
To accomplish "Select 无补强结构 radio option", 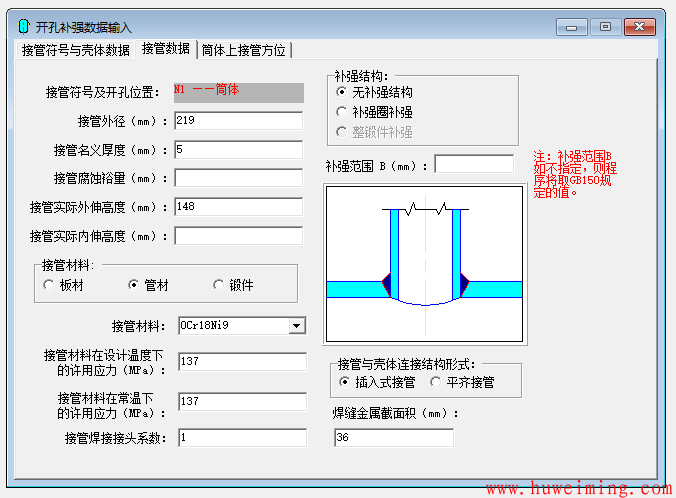I will 343,92.
